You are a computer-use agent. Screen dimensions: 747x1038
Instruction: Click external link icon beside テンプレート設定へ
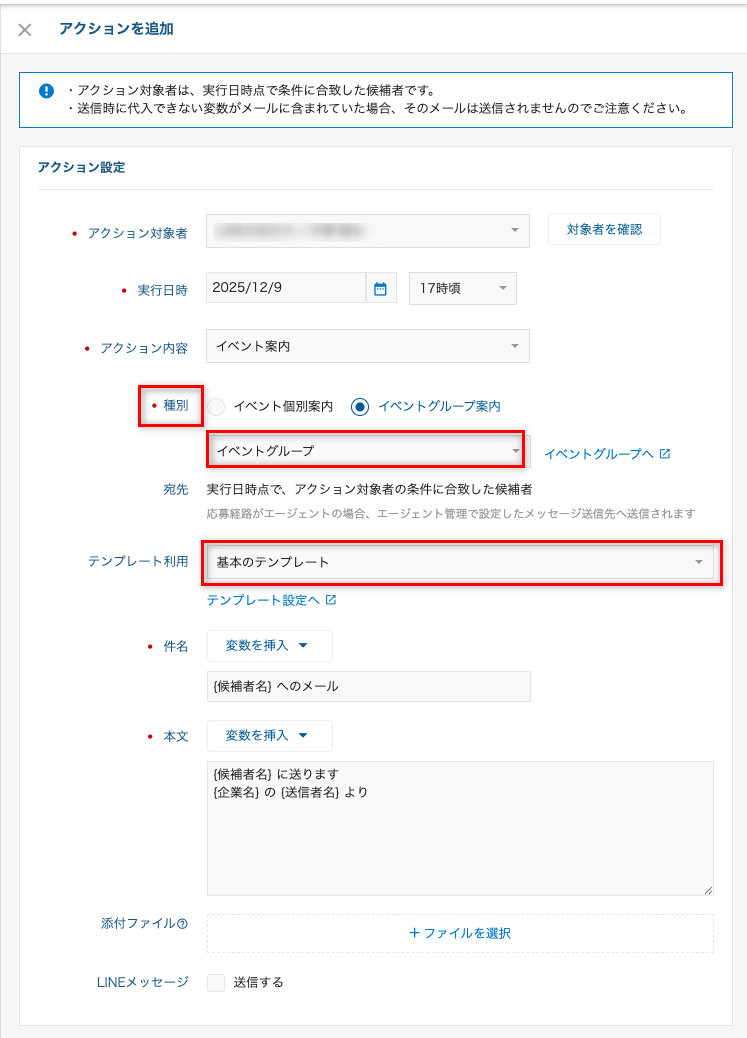coord(331,601)
